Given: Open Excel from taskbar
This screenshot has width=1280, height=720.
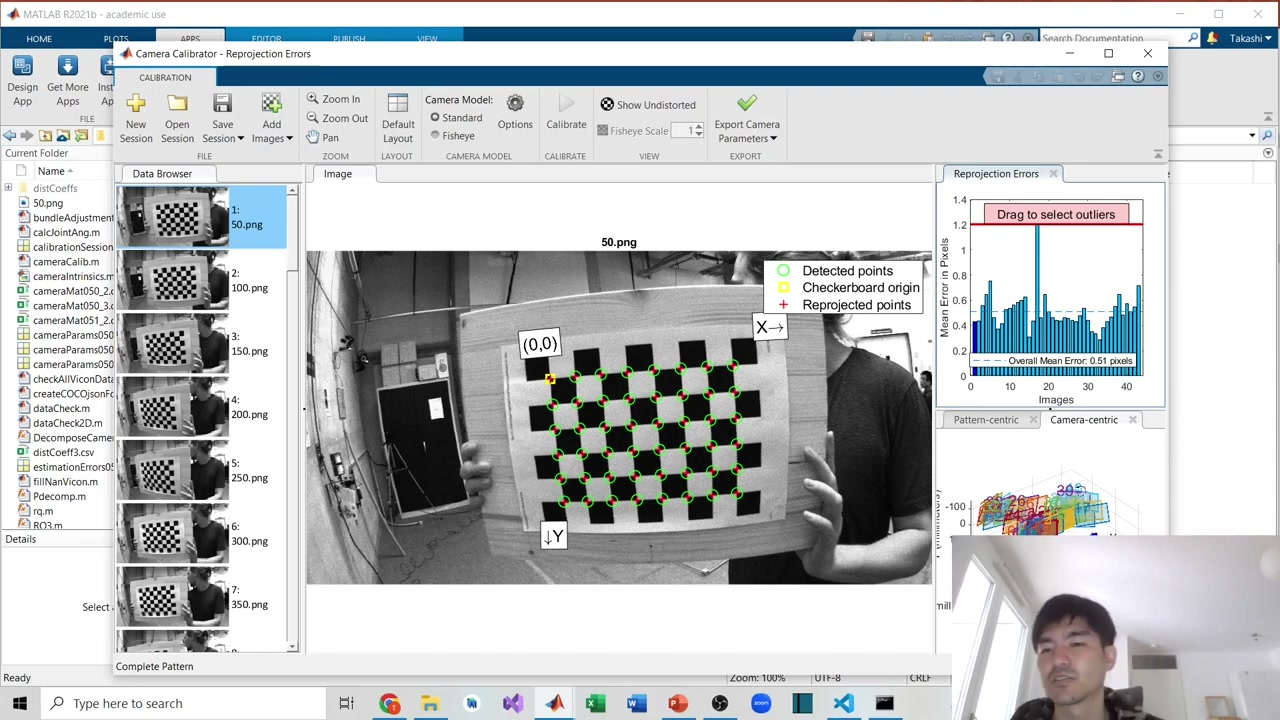Looking at the screenshot, I should tap(595, 703).
